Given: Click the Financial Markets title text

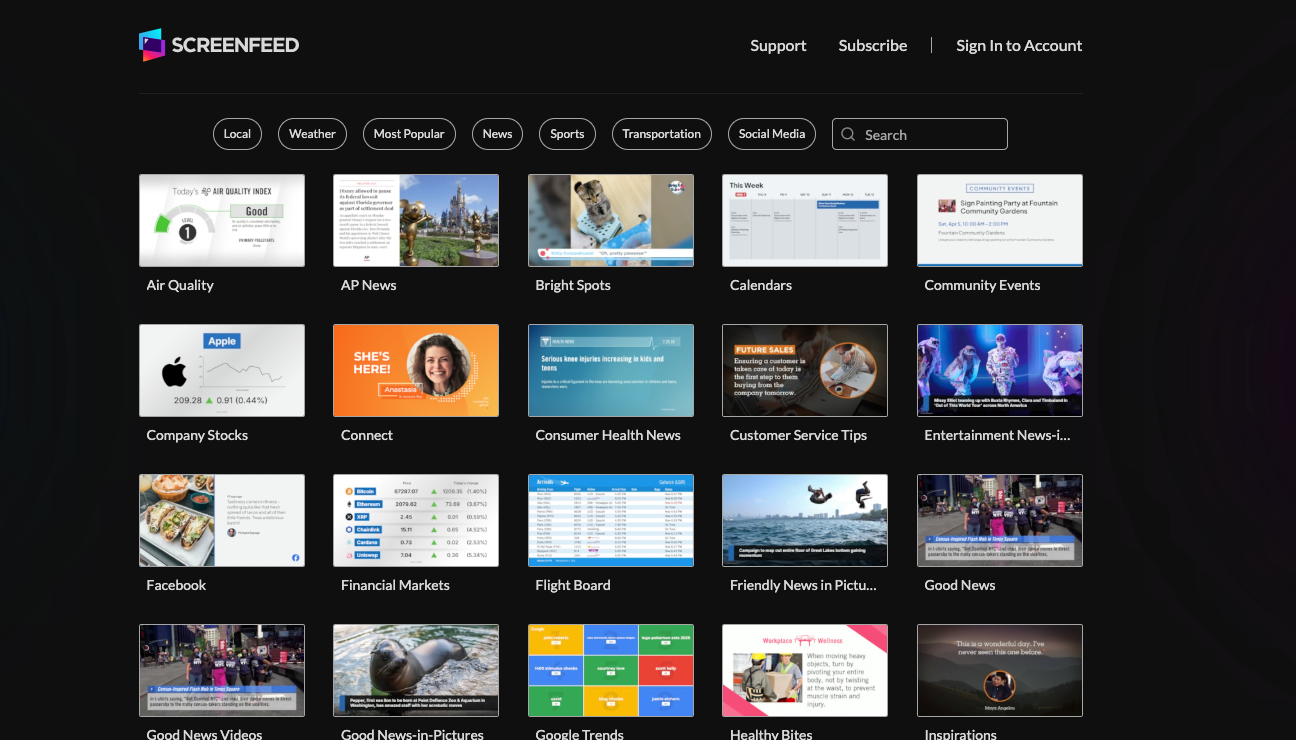Looking at the screenshot, I should click(x=395, y=585).
